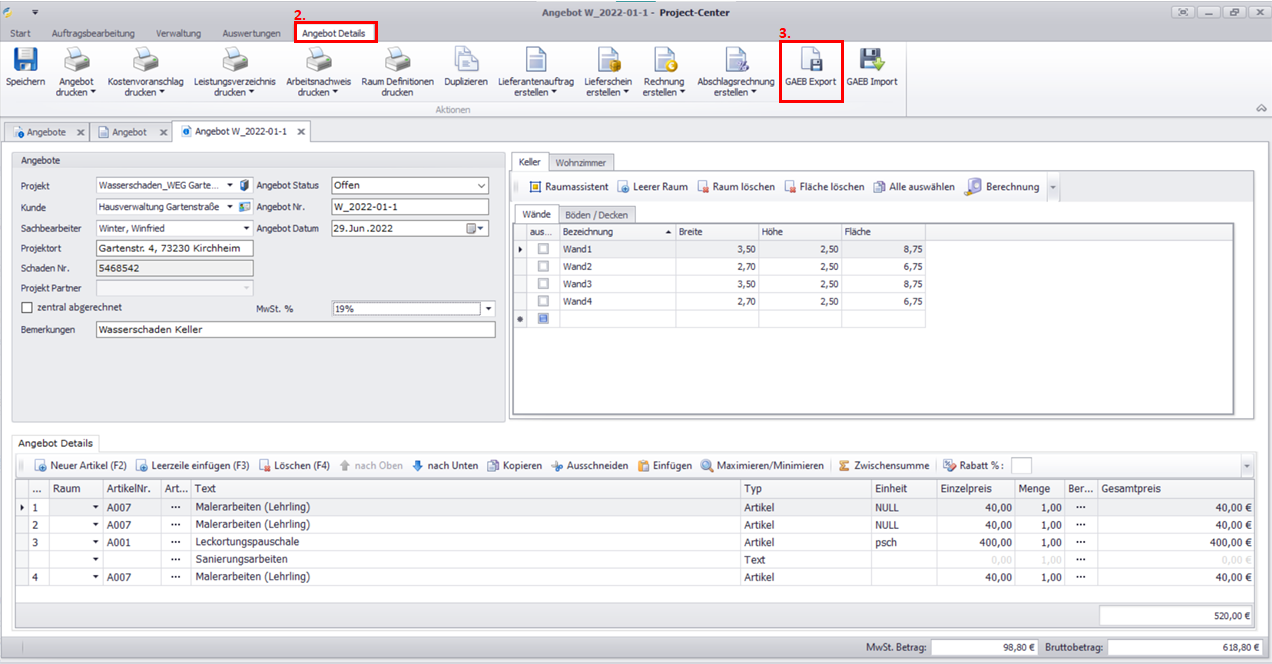Click Raum Definitionen drucken icon
The image size is (1272, 664).
coord(397,60)
